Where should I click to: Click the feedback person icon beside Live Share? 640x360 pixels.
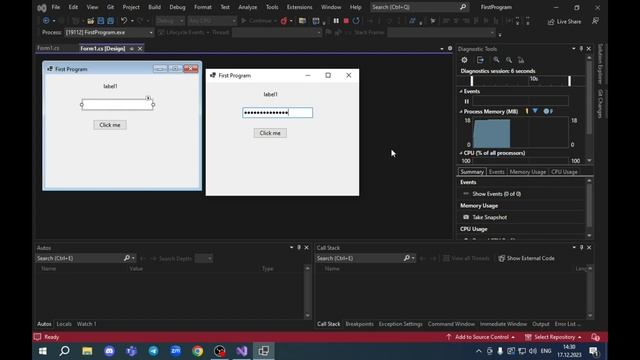[x=596, y=21]
